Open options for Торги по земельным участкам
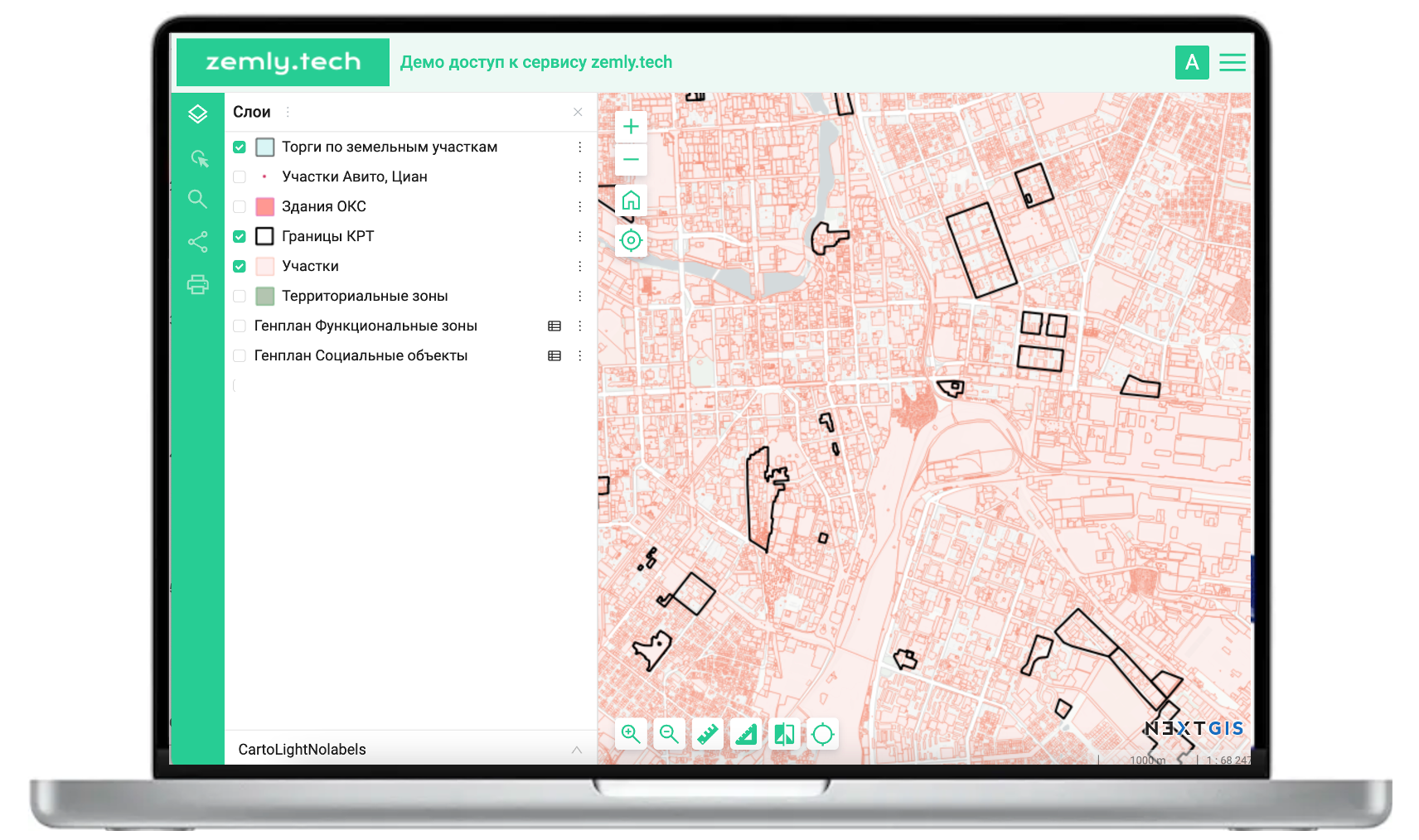 [x=579, y=147]
